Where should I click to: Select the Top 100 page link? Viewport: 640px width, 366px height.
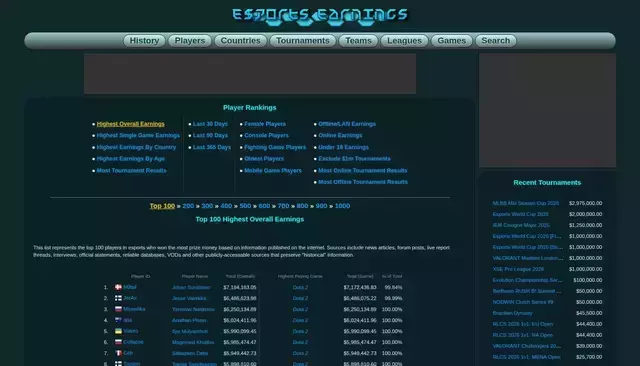[x=162, y=206]
